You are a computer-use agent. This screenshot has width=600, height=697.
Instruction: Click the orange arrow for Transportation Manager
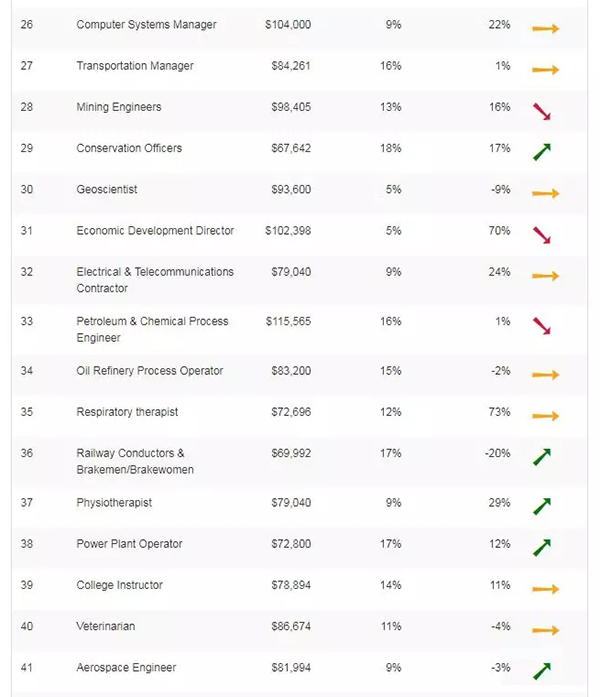coord(545,70)
